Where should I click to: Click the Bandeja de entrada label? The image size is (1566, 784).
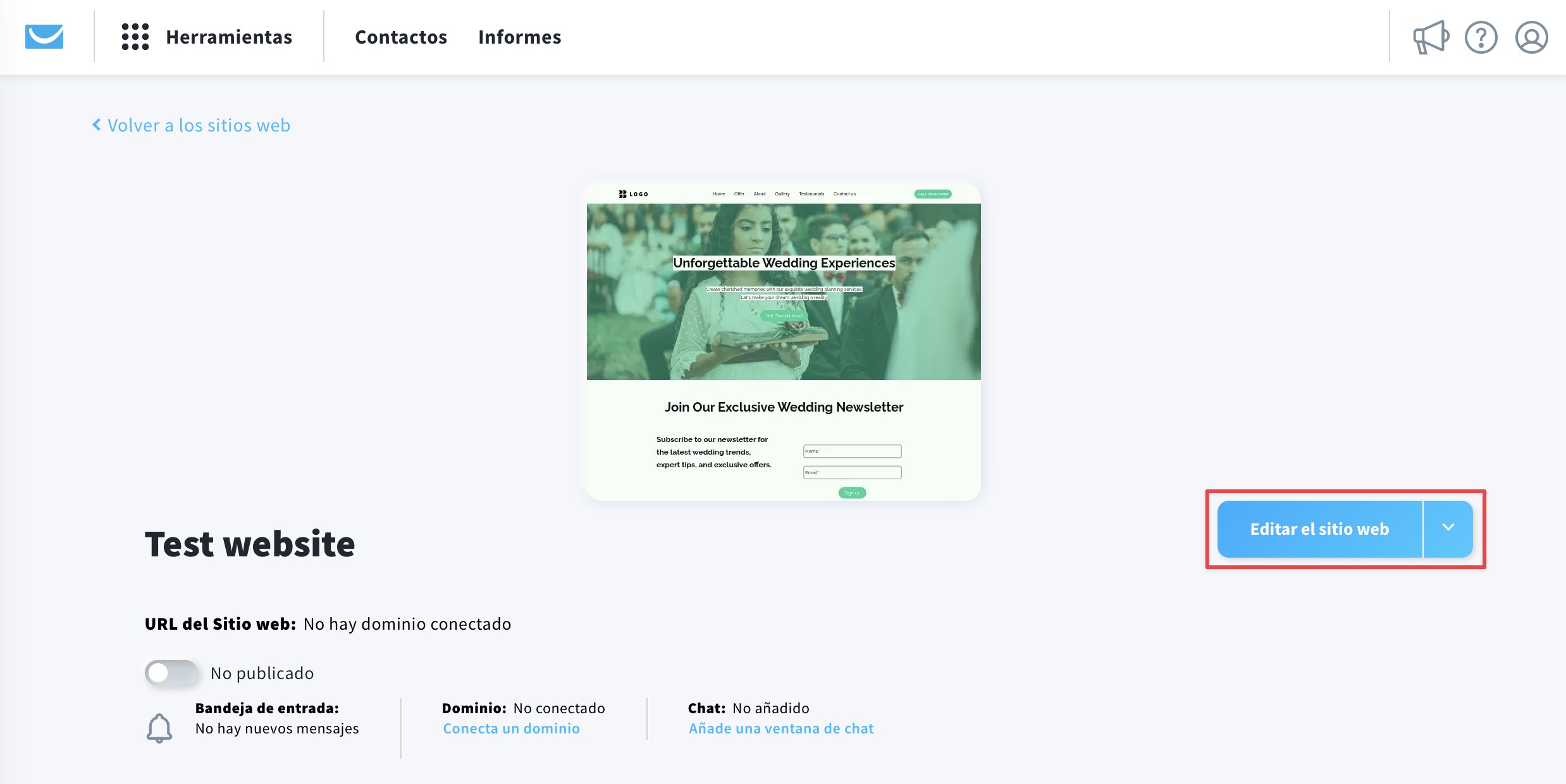267,708
